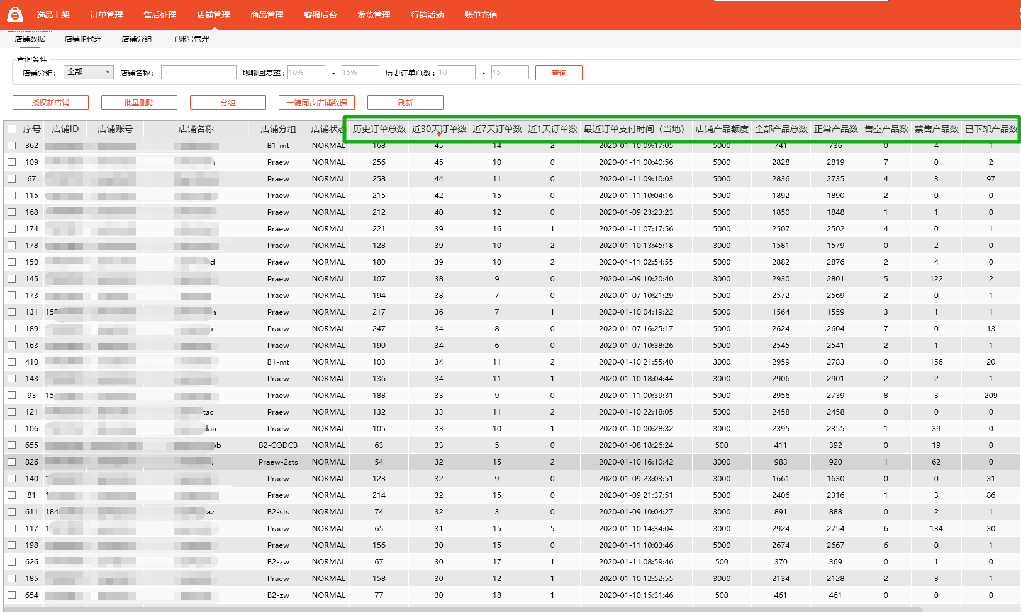Click the 批量删除 button
Viewport: 1021px width, 612px height.
pyautogui.click(x=139, y=102)
